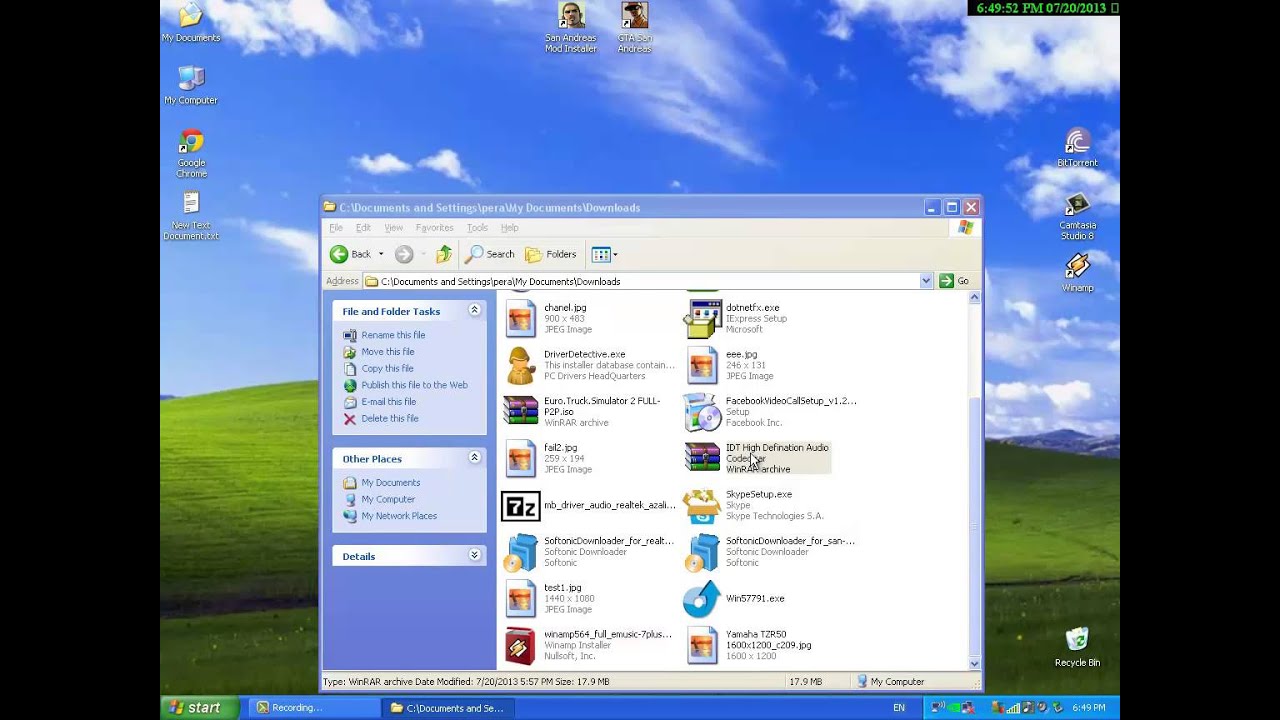Click the taskbar clock 6:49 PM
This screenshot has width=1280, height=720.
tap(1088, 708)
